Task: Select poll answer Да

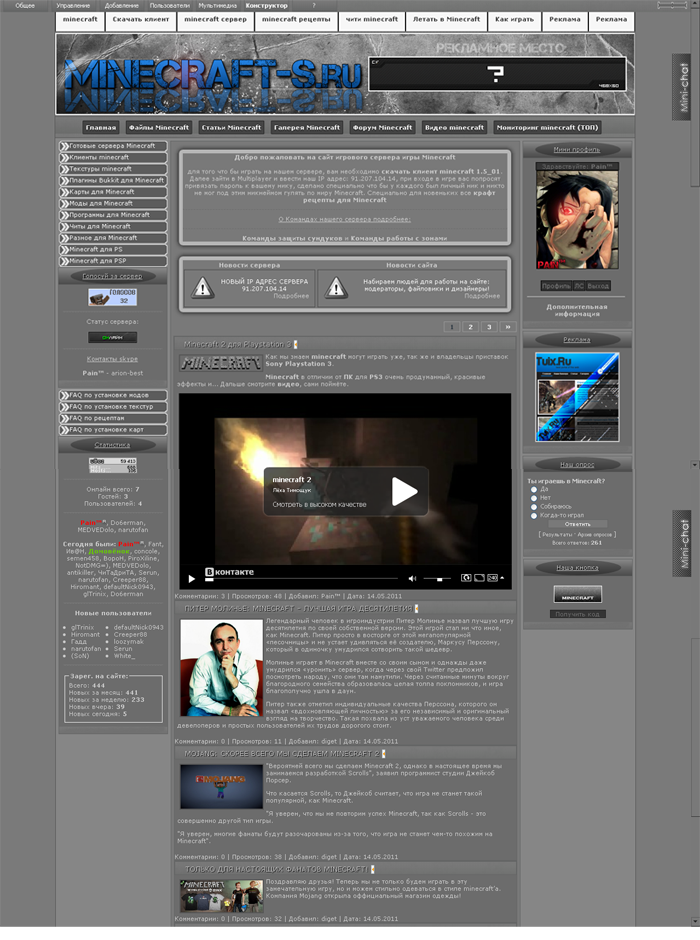Action: pyautogui.click(x=534, y=490)
